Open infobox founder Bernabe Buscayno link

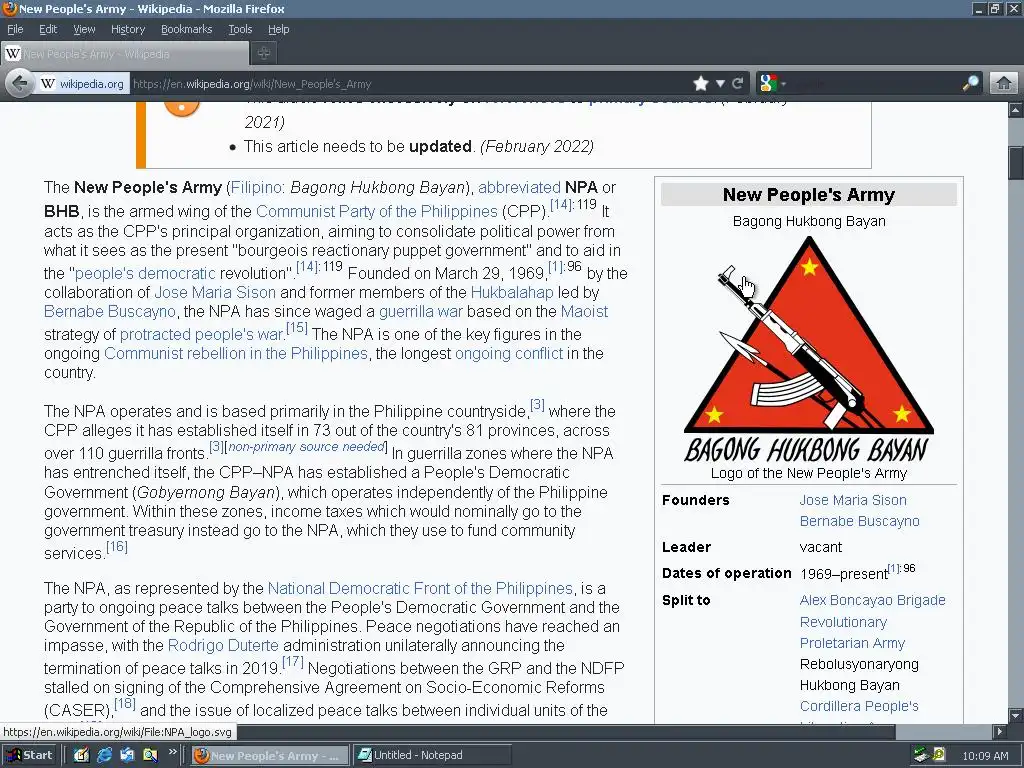(x=859, y=521)
